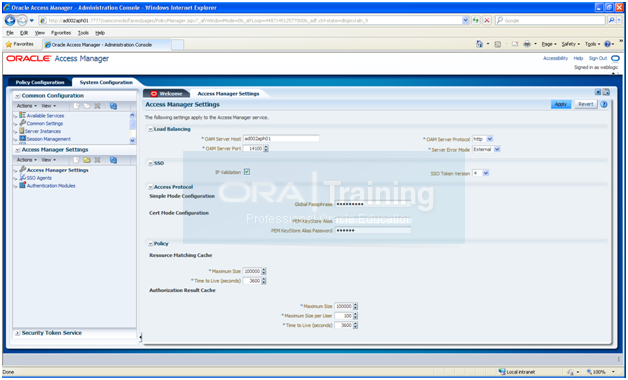The image size is (628, 380).
Task: Click the Apply button
Action: (561, 104)
